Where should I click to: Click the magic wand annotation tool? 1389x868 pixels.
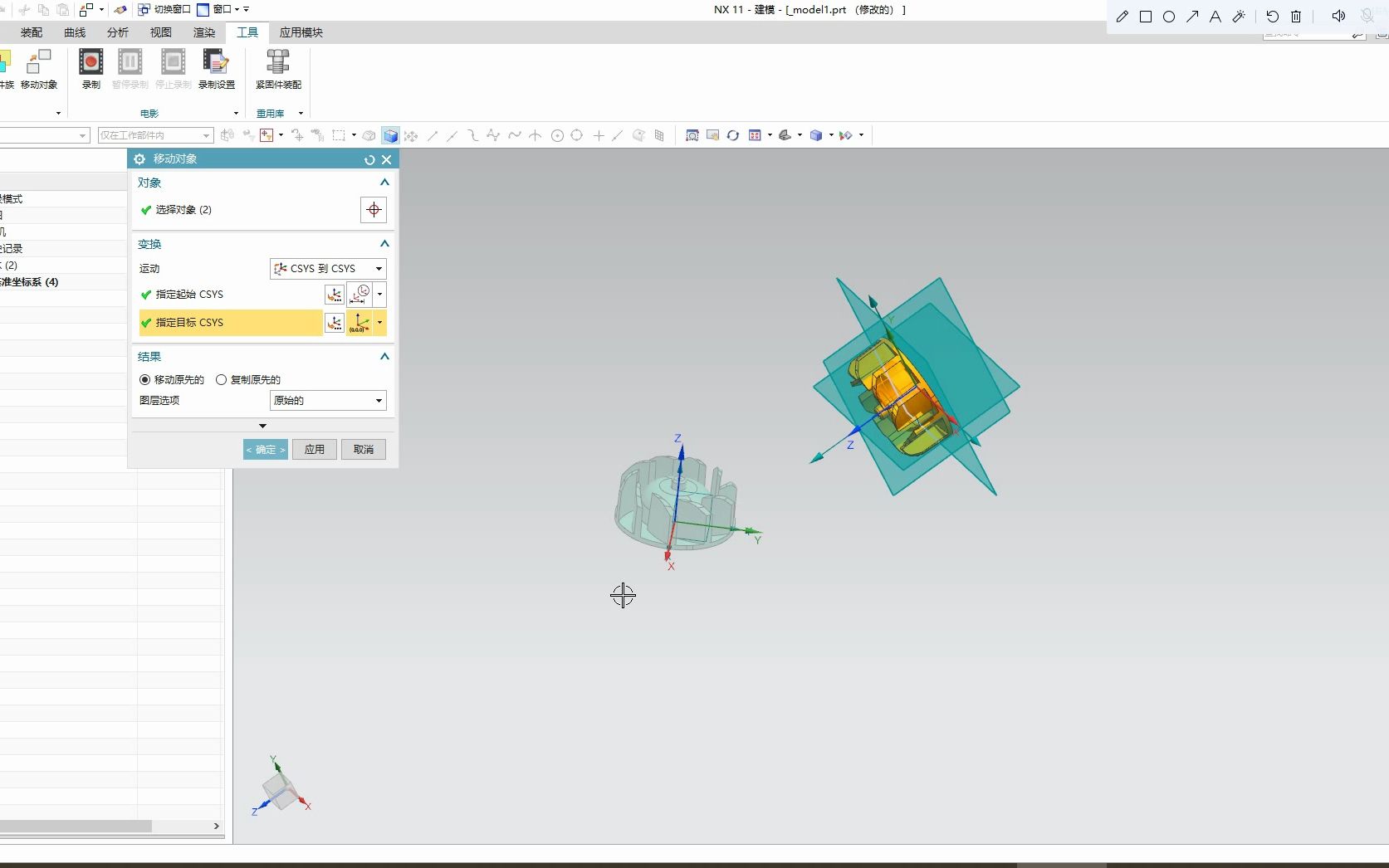[1239, 17]
